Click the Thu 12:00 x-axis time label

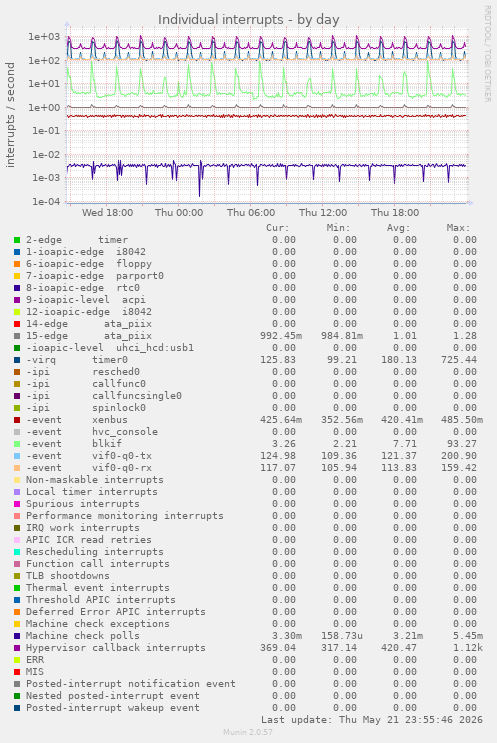pos(323,213)
